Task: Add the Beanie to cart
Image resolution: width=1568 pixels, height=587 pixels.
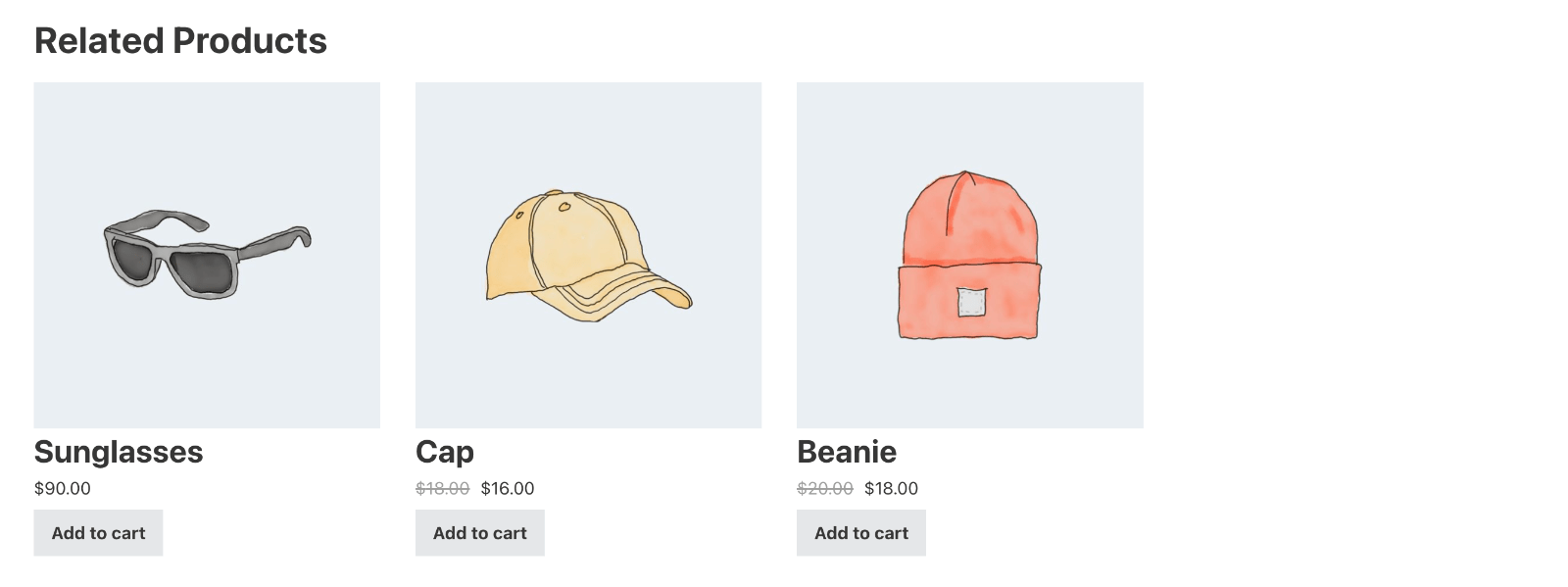Action: click(861, 533)
